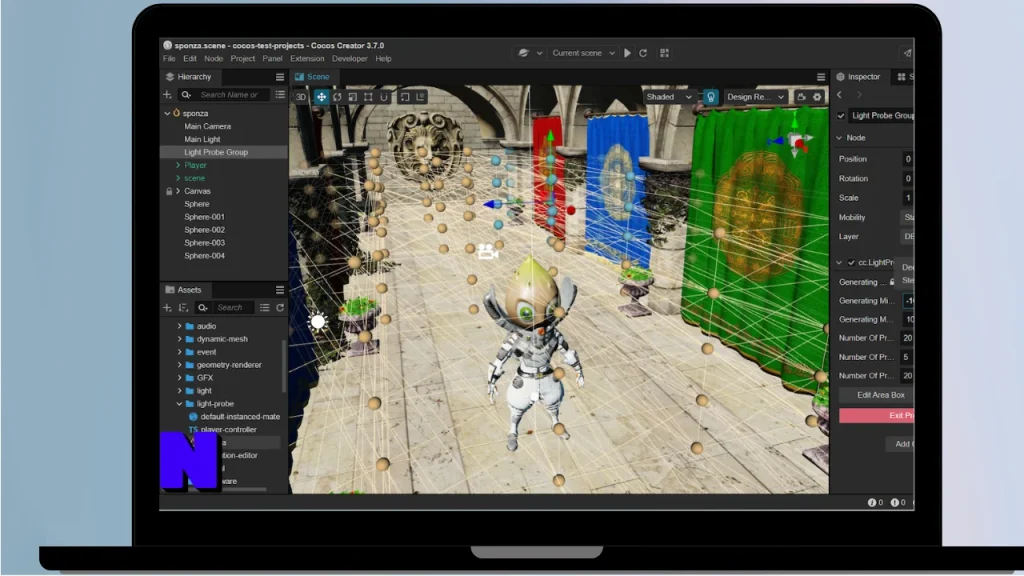Open the Node menu
This screenshot has height=576, width=1024.
tap(214, 59)
